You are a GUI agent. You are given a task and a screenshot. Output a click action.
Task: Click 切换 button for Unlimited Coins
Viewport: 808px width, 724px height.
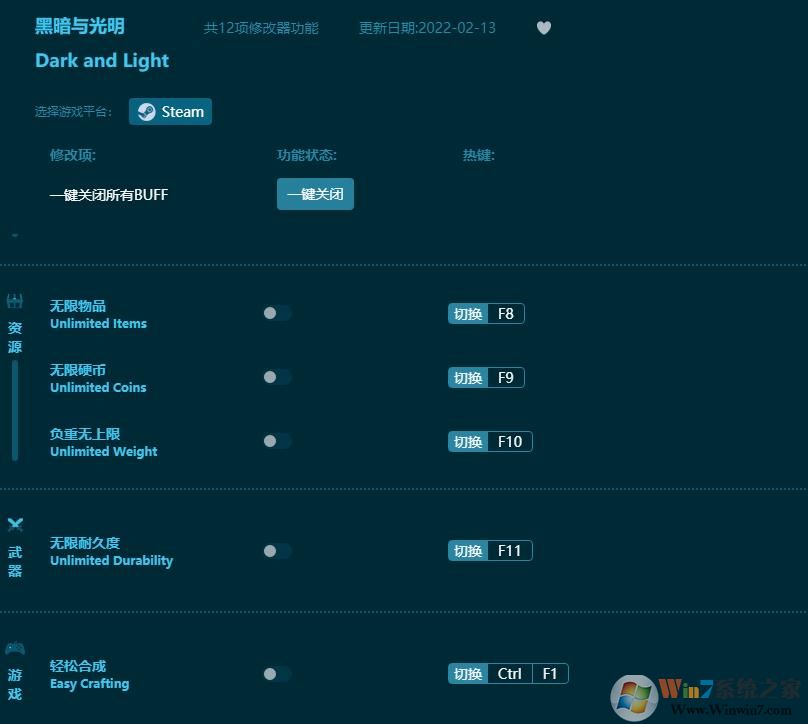[468, 378]
